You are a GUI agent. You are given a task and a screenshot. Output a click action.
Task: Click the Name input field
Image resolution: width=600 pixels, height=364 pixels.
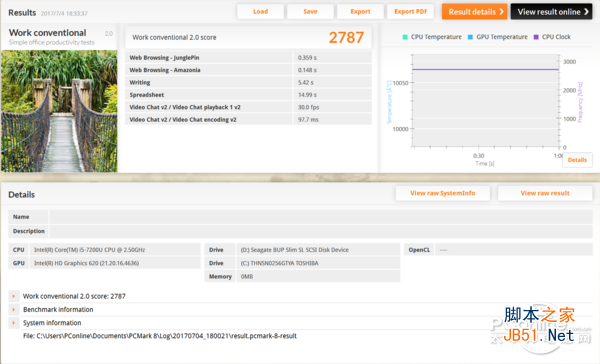[x=321, y=217]
